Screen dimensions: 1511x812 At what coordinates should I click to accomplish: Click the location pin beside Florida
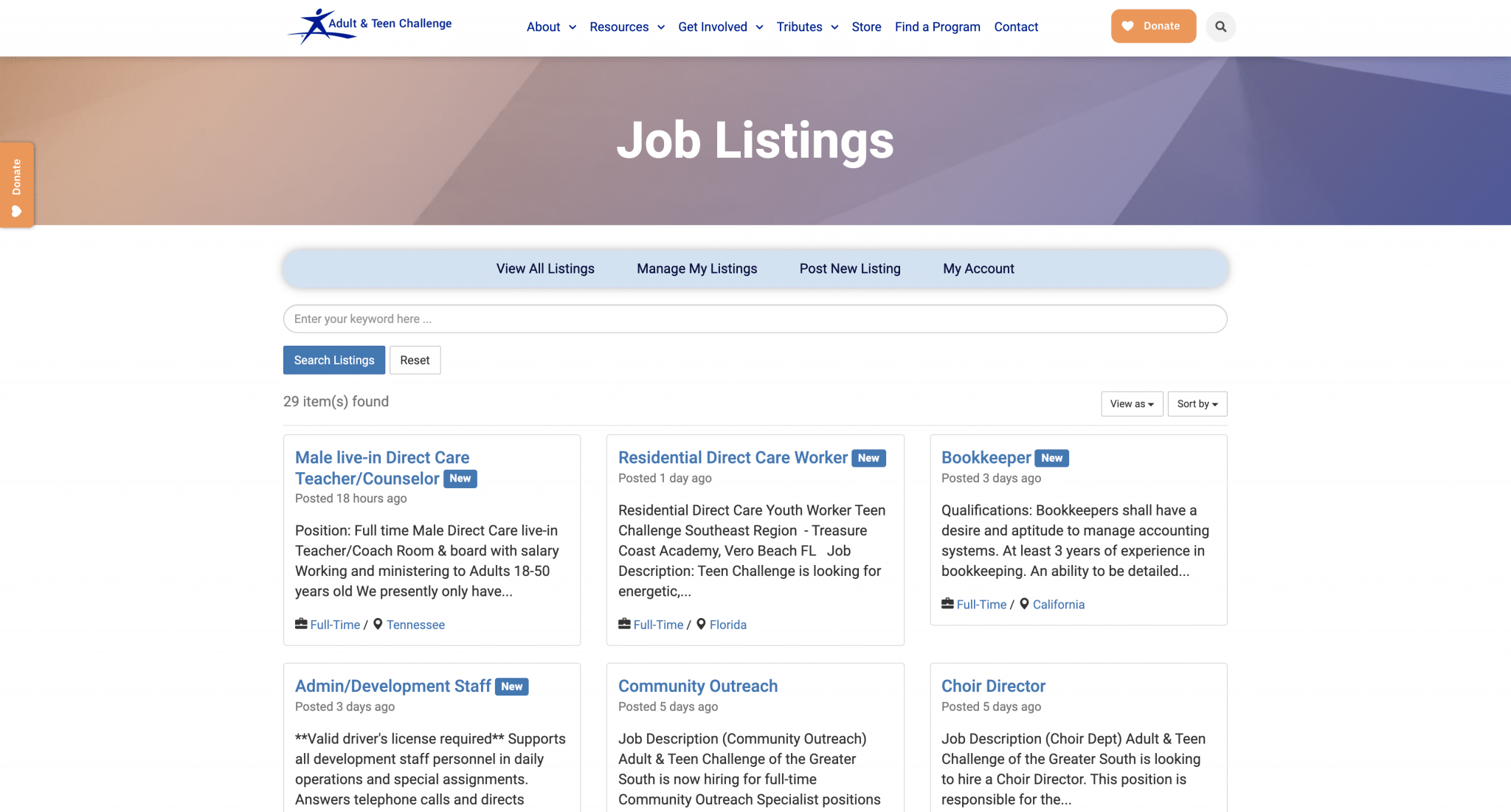click(701, 624)
